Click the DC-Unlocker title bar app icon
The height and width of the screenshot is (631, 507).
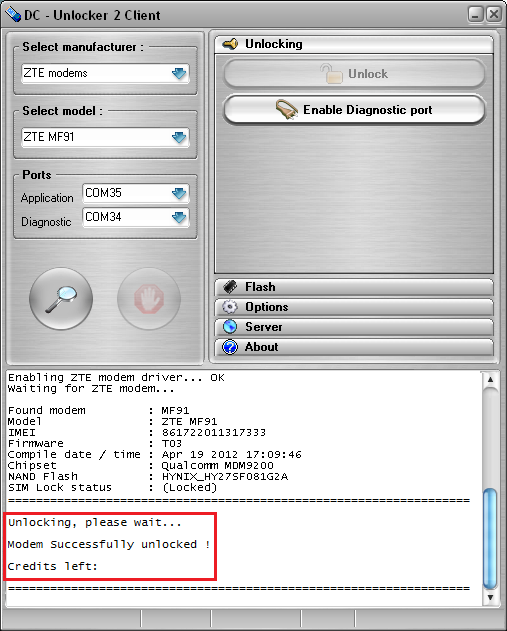(13, 14)
